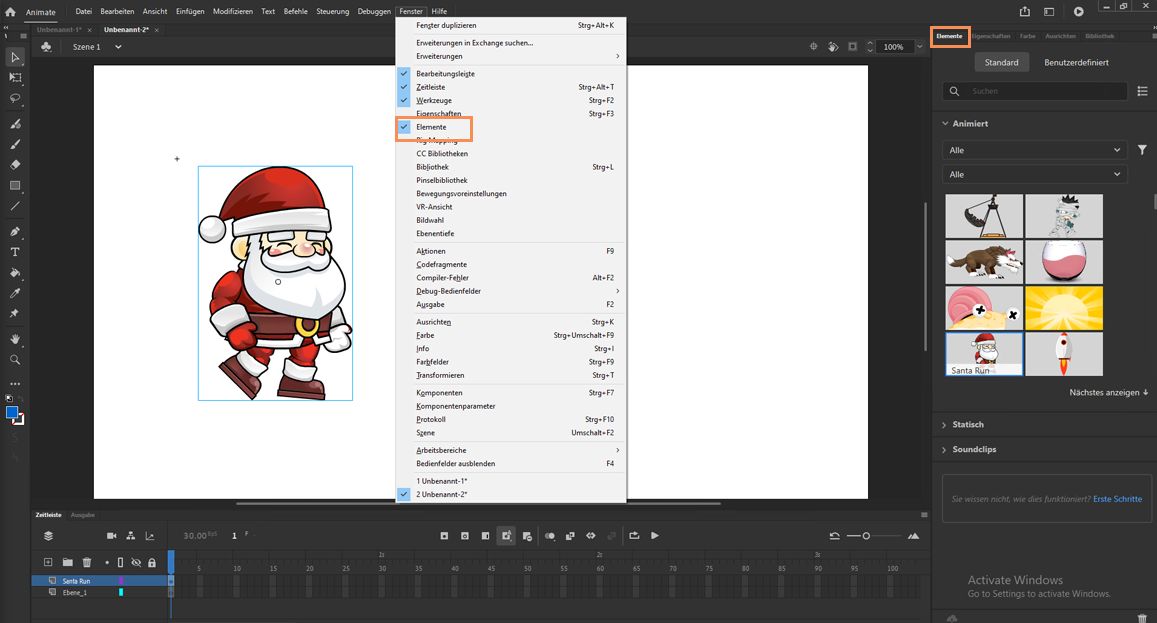Viewport: 1157px width, 623px height.
Task: Select the Eraser tool
Action: tap(15, 165)
